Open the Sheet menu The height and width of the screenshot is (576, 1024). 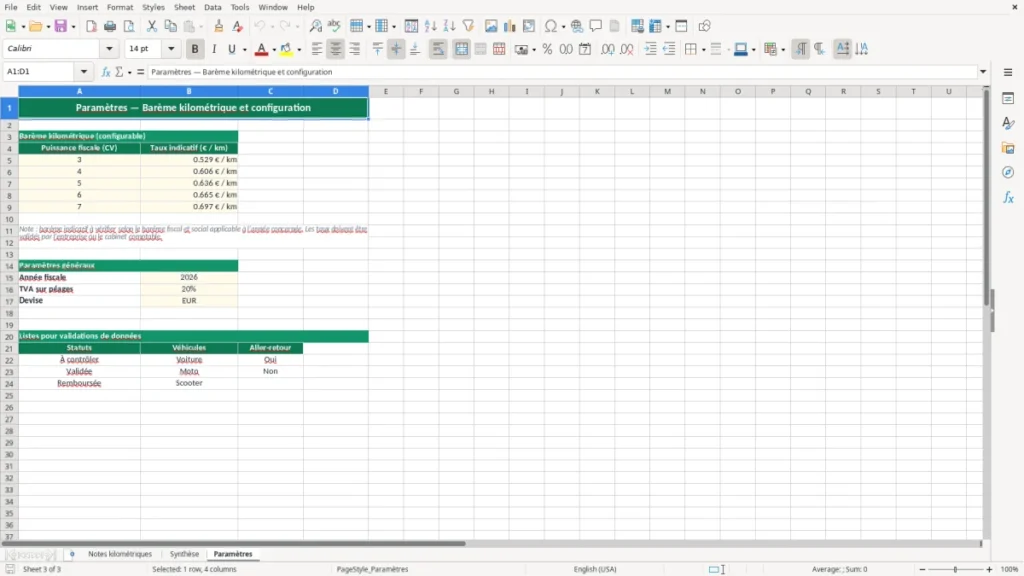point(184,7)
